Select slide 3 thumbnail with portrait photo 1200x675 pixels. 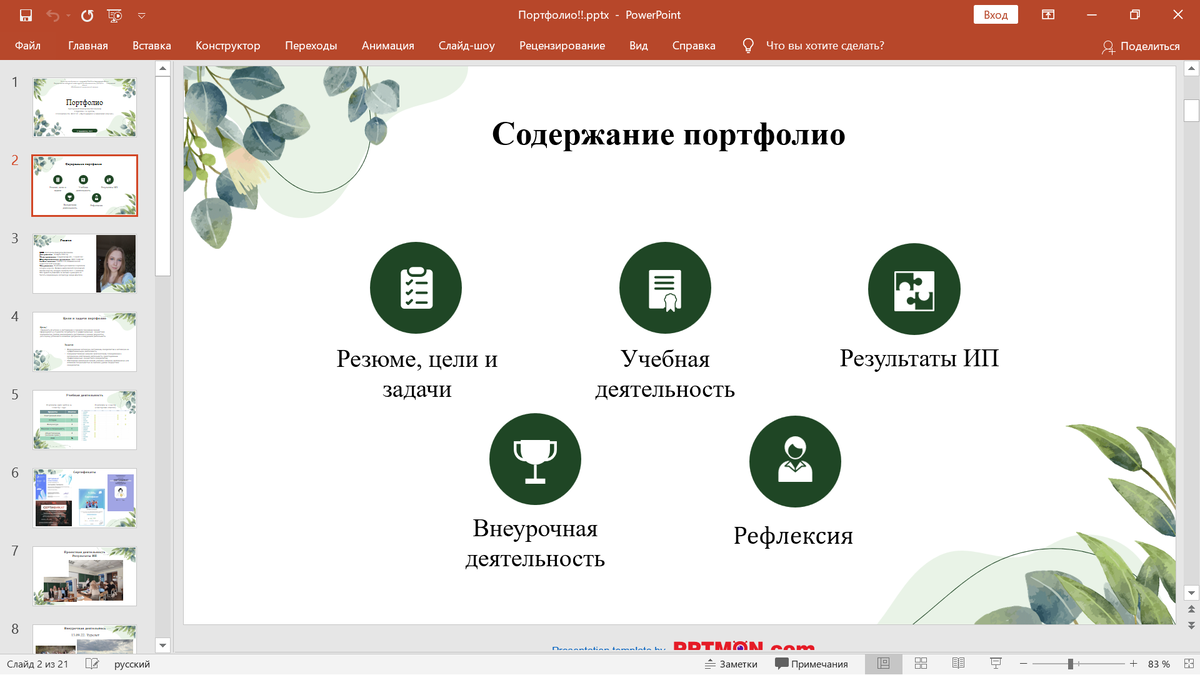85,264
